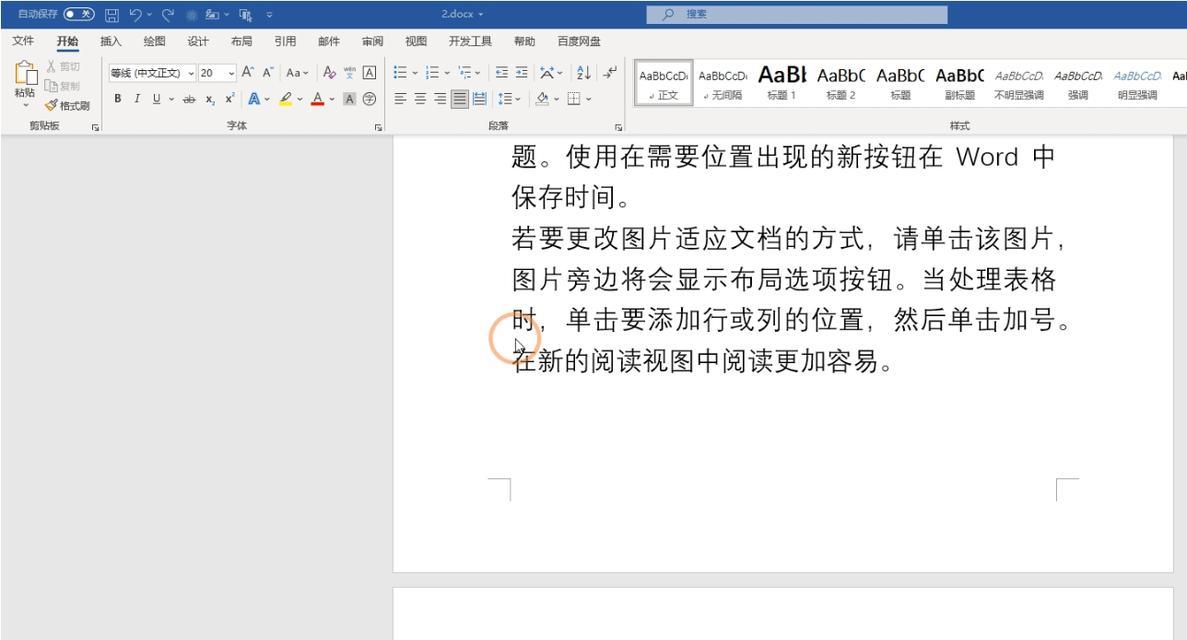Expand the multilevel list dropdown

click(x=478, y=73)
